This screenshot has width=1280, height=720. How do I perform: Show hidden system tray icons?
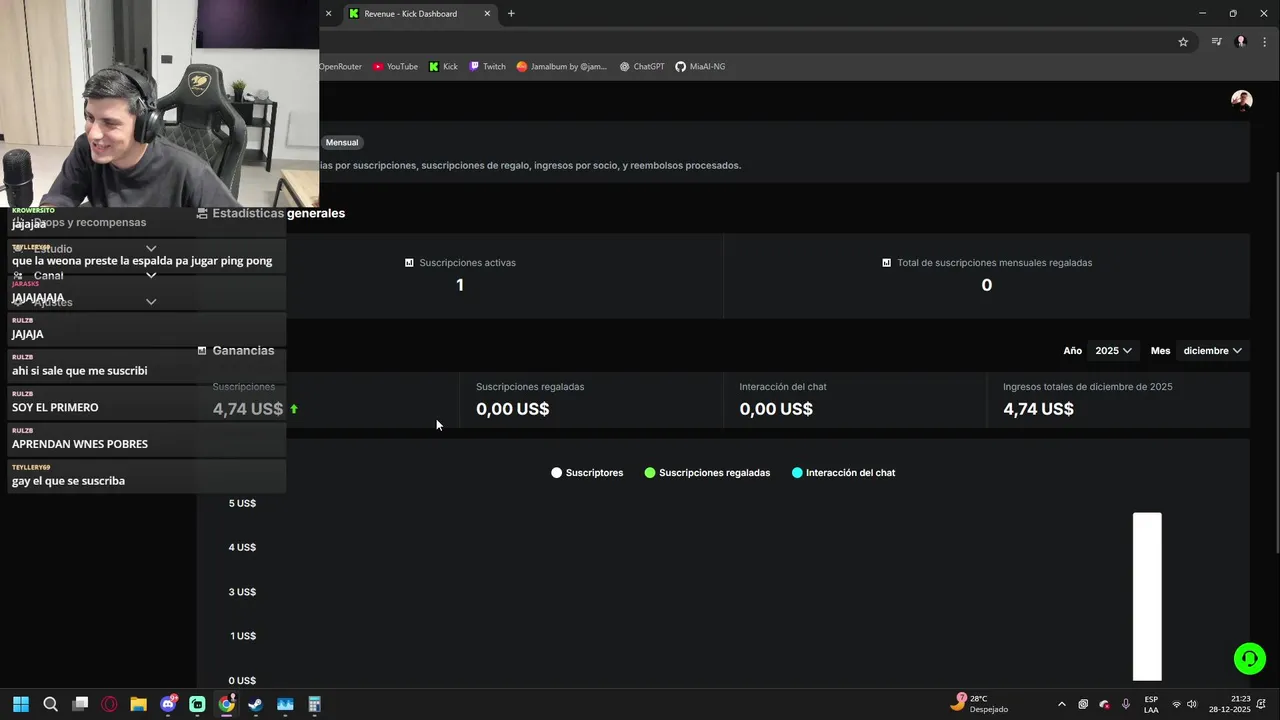point(1061,704)
